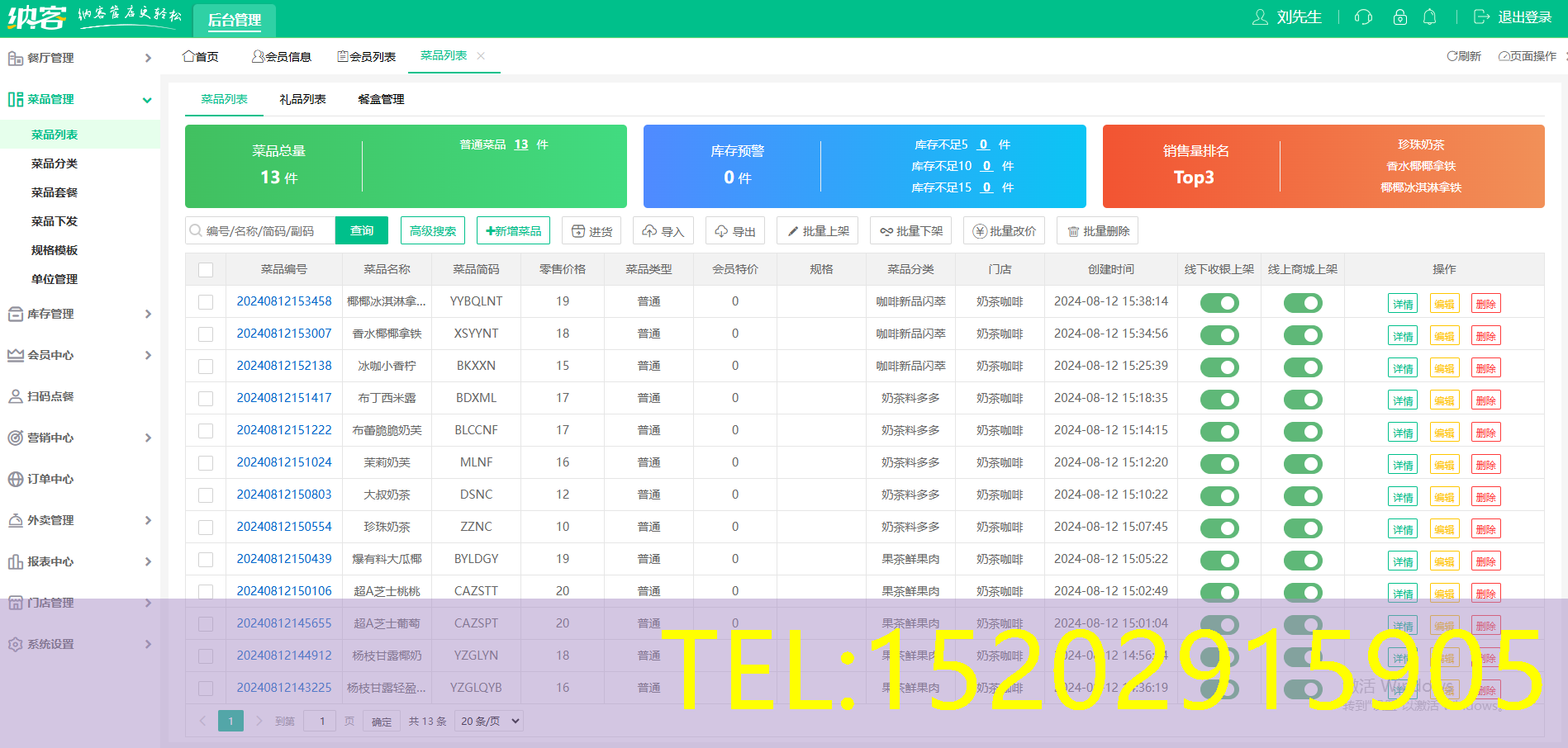Click the 高级搜索 button
Viewport: 1568px width, 748px height.
(x=433, y=230)
